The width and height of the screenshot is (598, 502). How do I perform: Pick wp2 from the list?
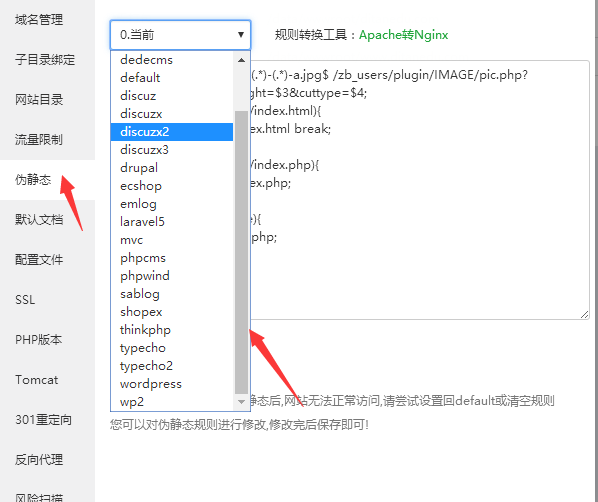click(172, 402)
